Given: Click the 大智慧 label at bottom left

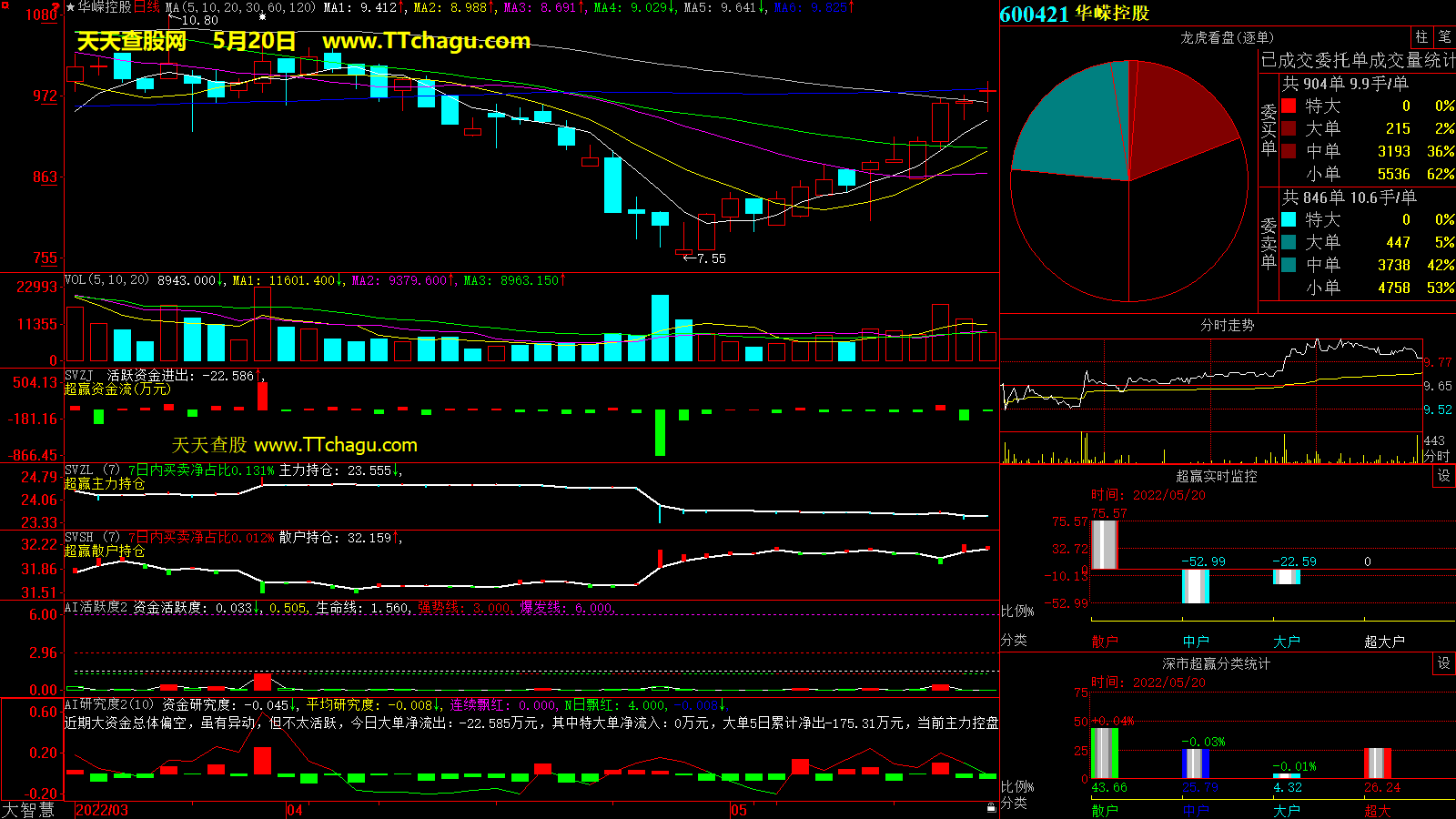Looking at the screenshot, I should pyautogui.click(x=27, y=809).
